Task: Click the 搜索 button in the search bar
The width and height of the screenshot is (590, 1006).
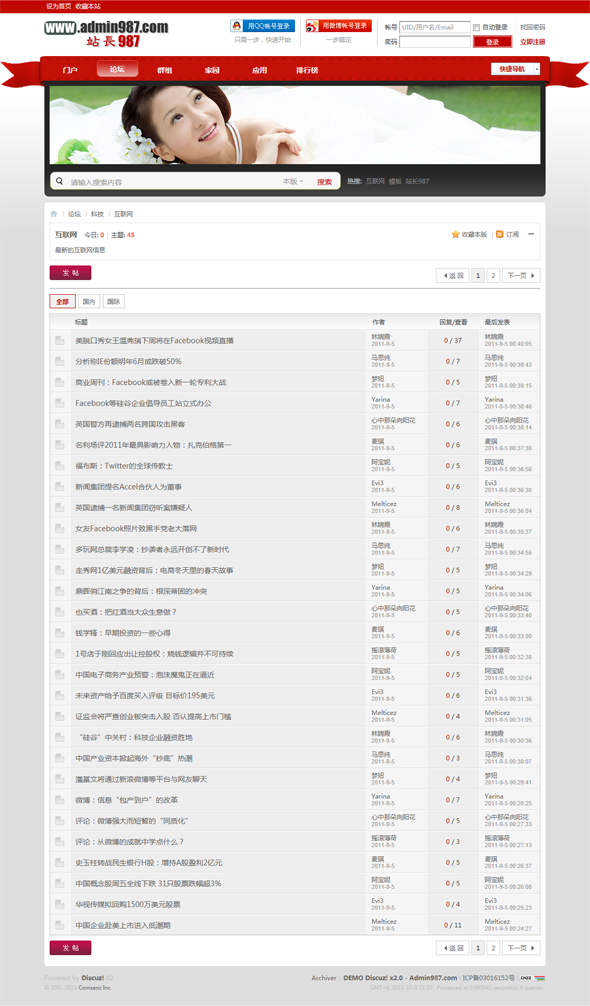Action: (x=324, y=182)
